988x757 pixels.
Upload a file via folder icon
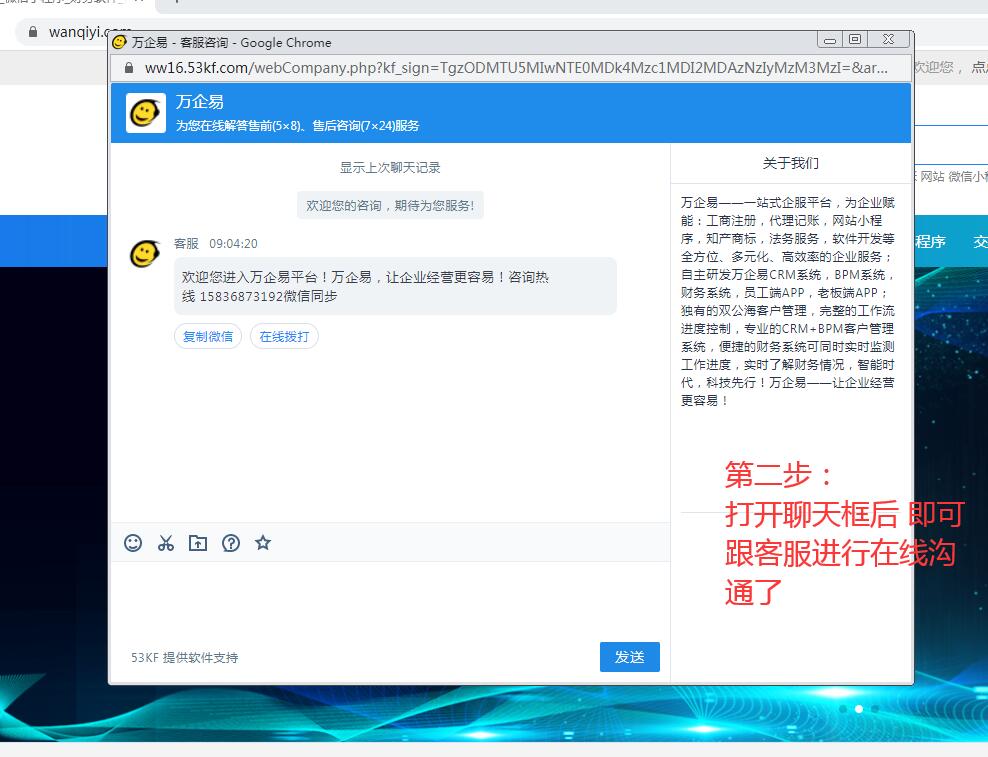coord(198,543)
